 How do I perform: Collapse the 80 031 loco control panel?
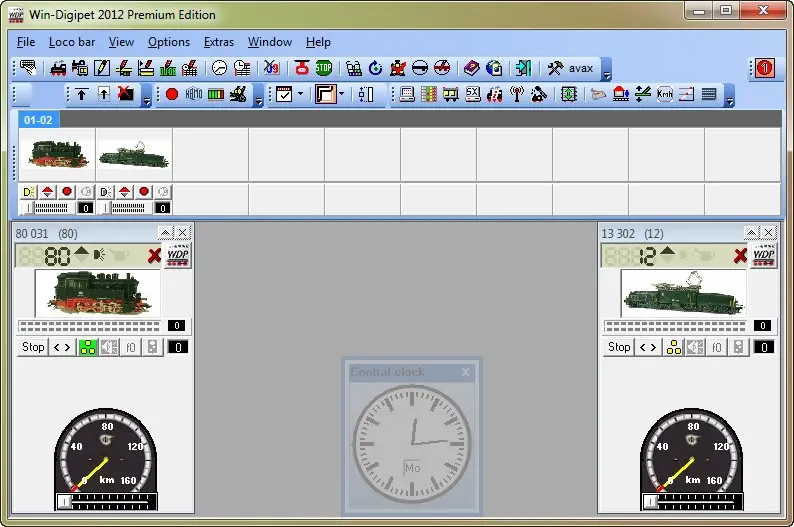[166, 233]
